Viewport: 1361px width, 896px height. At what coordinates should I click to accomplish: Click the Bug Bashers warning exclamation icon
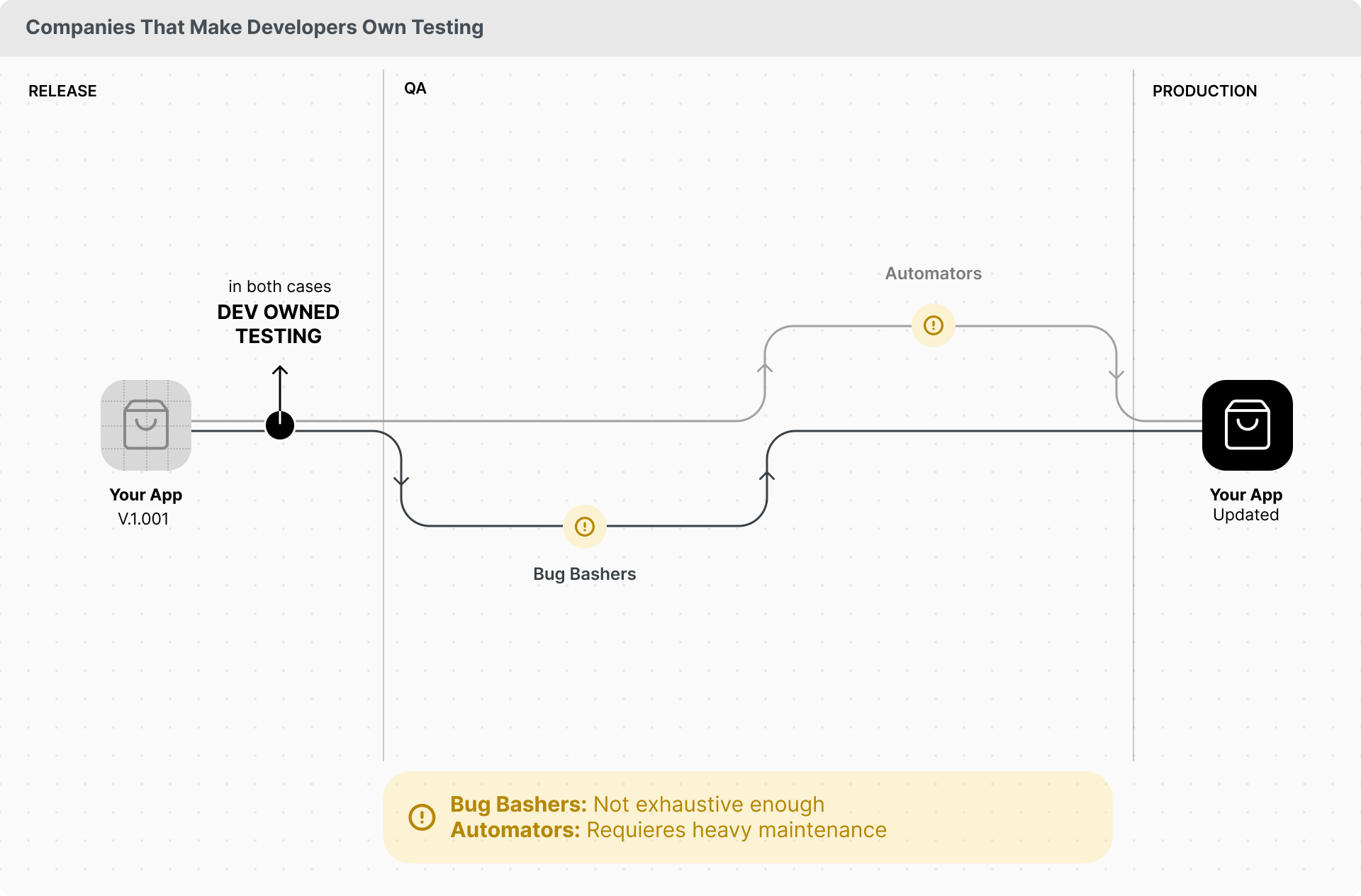point(584,527)
